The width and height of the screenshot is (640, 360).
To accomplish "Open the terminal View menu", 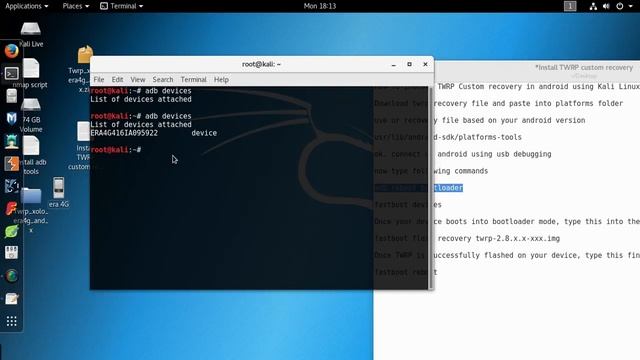I will pos(138,80).
